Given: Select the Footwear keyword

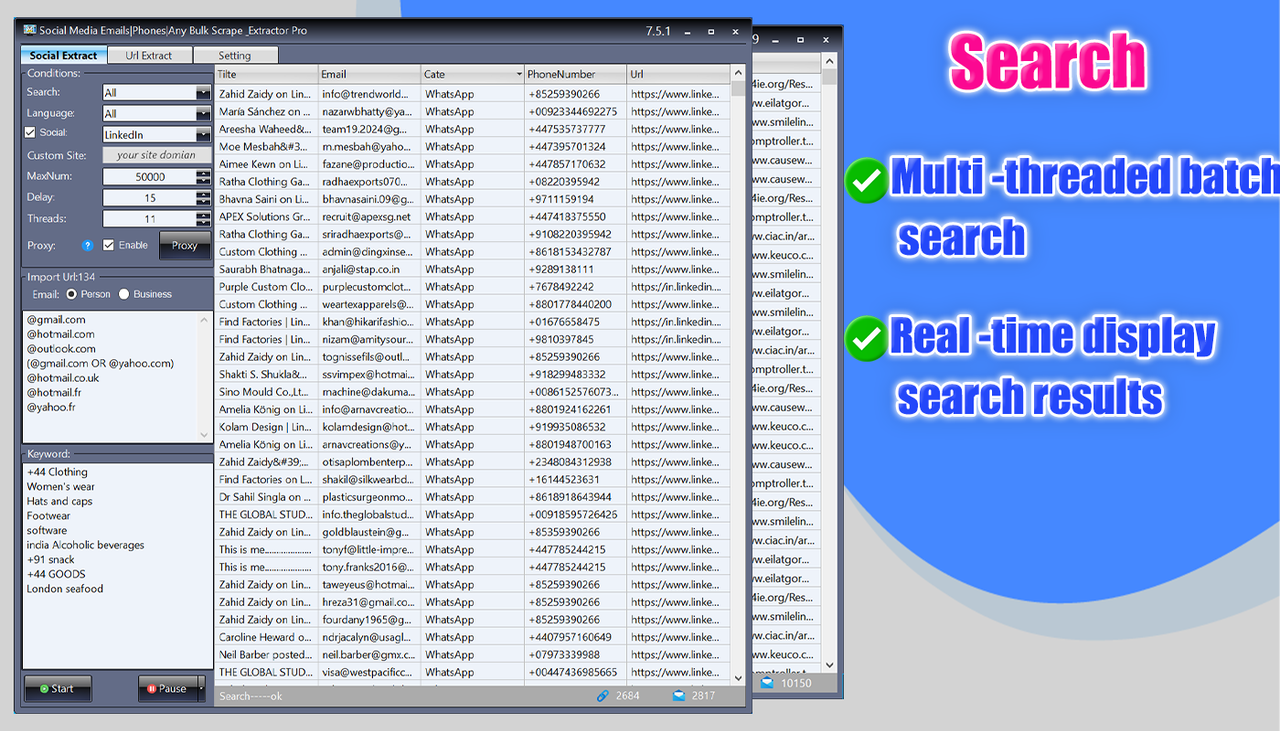Looking at the screenshot, I should [x=48, y=516].
